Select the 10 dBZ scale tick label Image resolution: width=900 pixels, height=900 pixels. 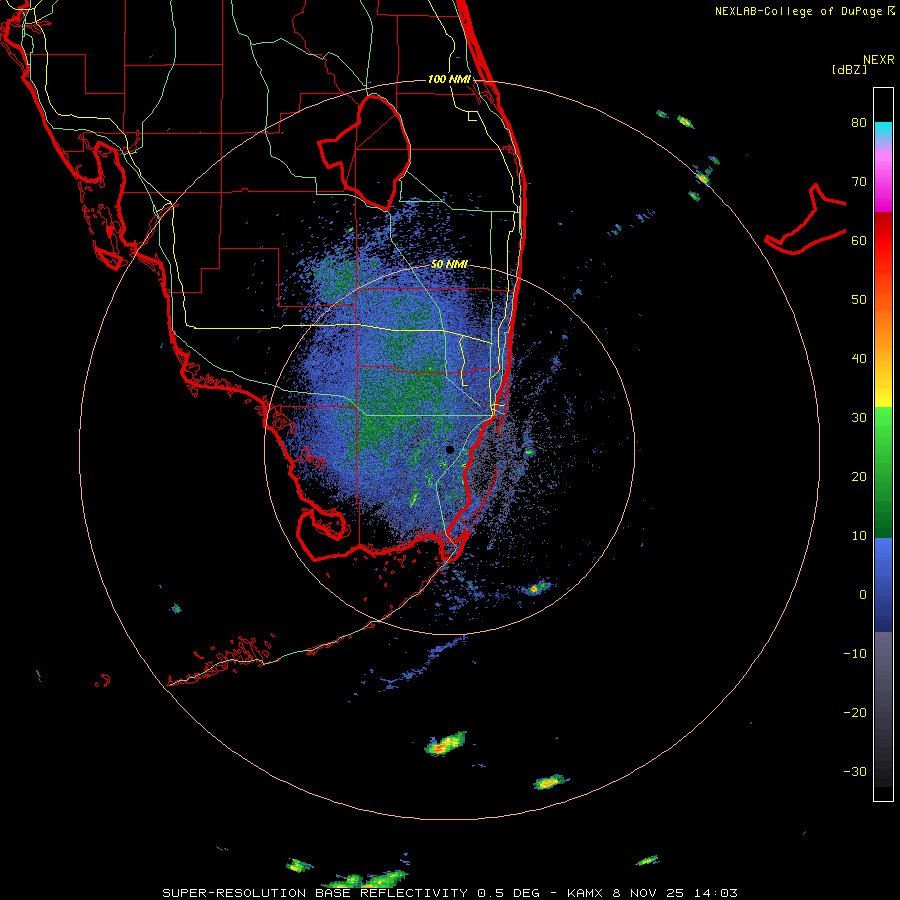coord(859,536)
